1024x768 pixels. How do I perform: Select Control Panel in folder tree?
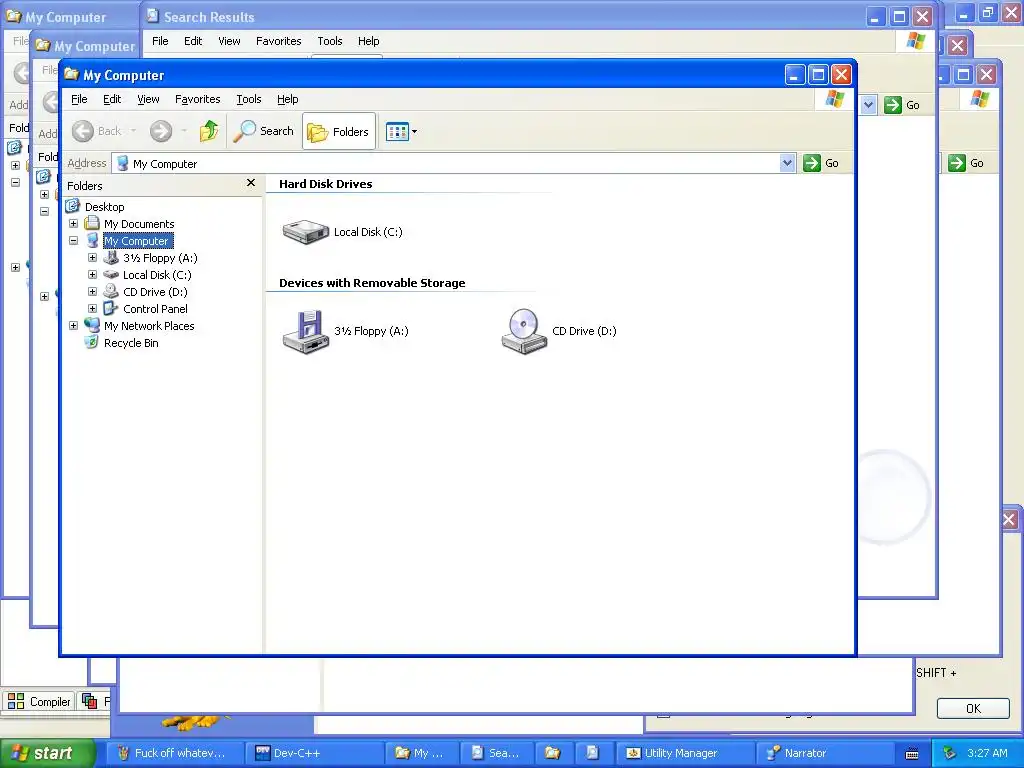pos(155,309)
